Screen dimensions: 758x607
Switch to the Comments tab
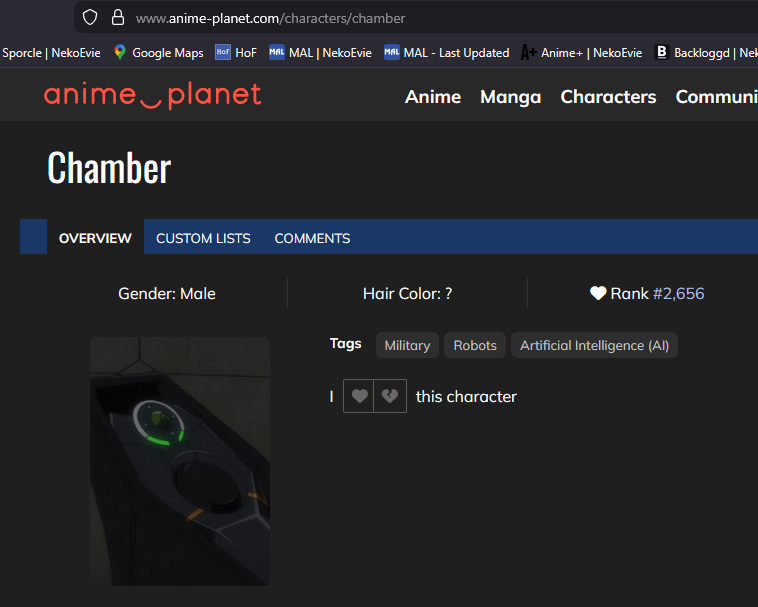click(x=312, y=238)
